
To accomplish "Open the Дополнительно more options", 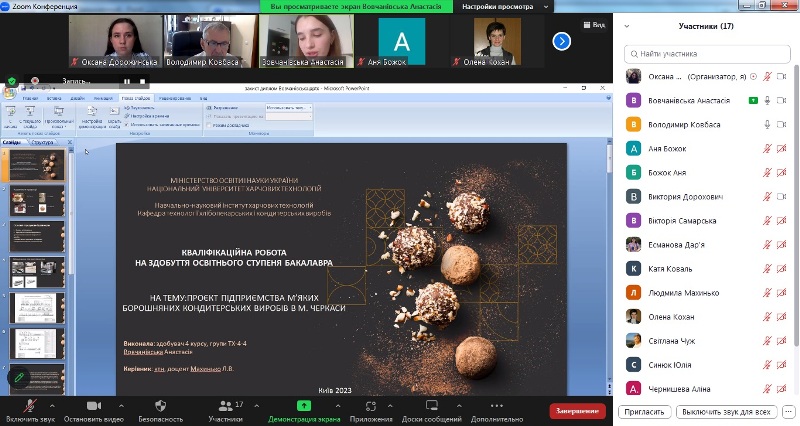I will [496, 411].
